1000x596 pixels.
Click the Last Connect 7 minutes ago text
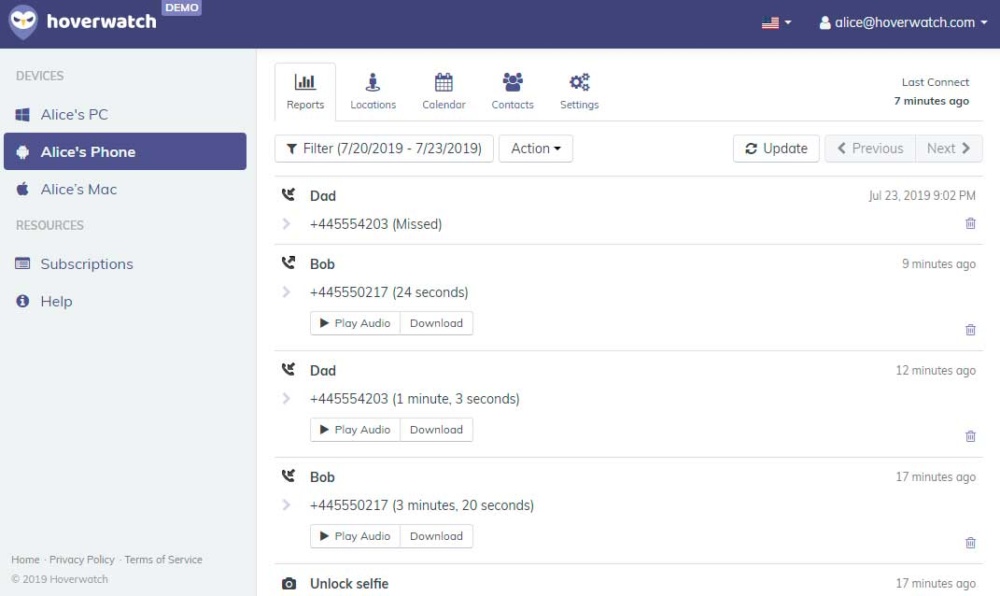[931, 92]
